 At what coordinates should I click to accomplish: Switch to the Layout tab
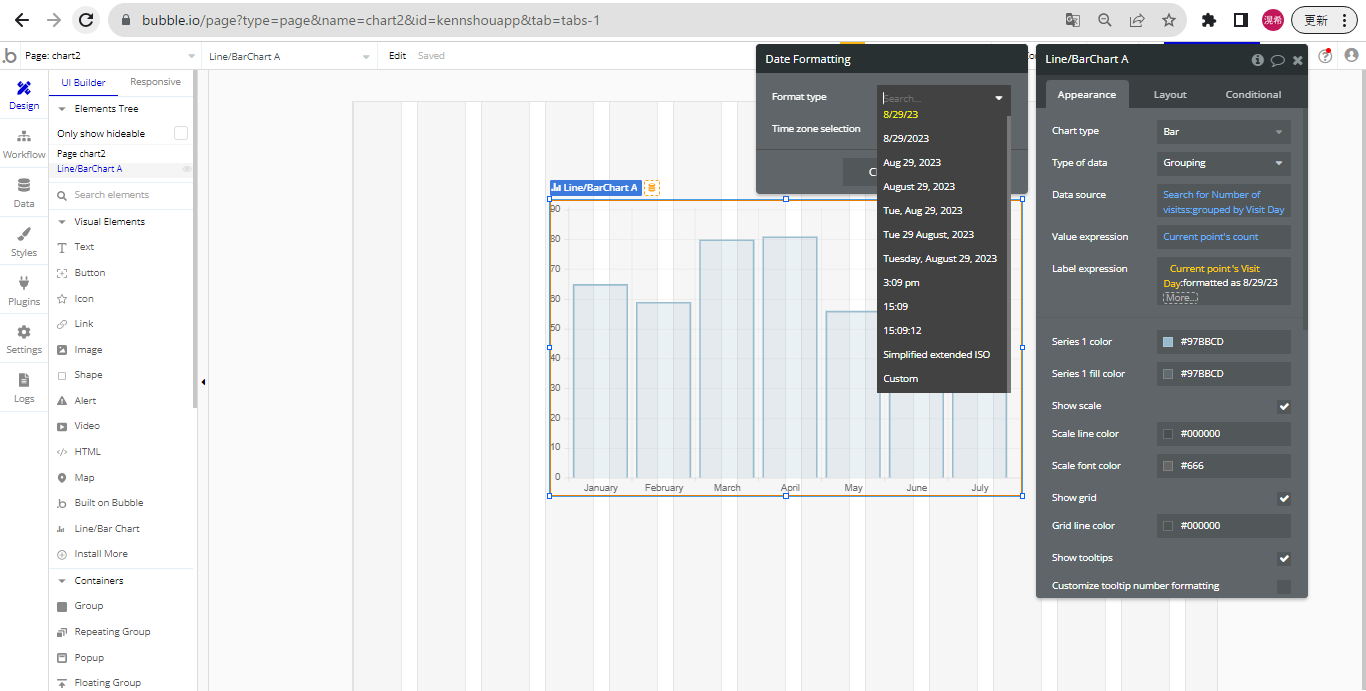tap(1170, 95)
